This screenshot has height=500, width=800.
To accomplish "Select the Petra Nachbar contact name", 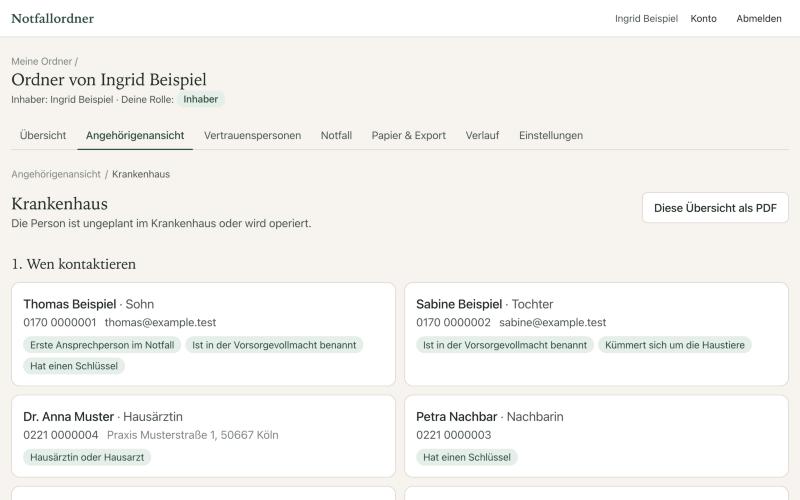I will coord(457,417).
